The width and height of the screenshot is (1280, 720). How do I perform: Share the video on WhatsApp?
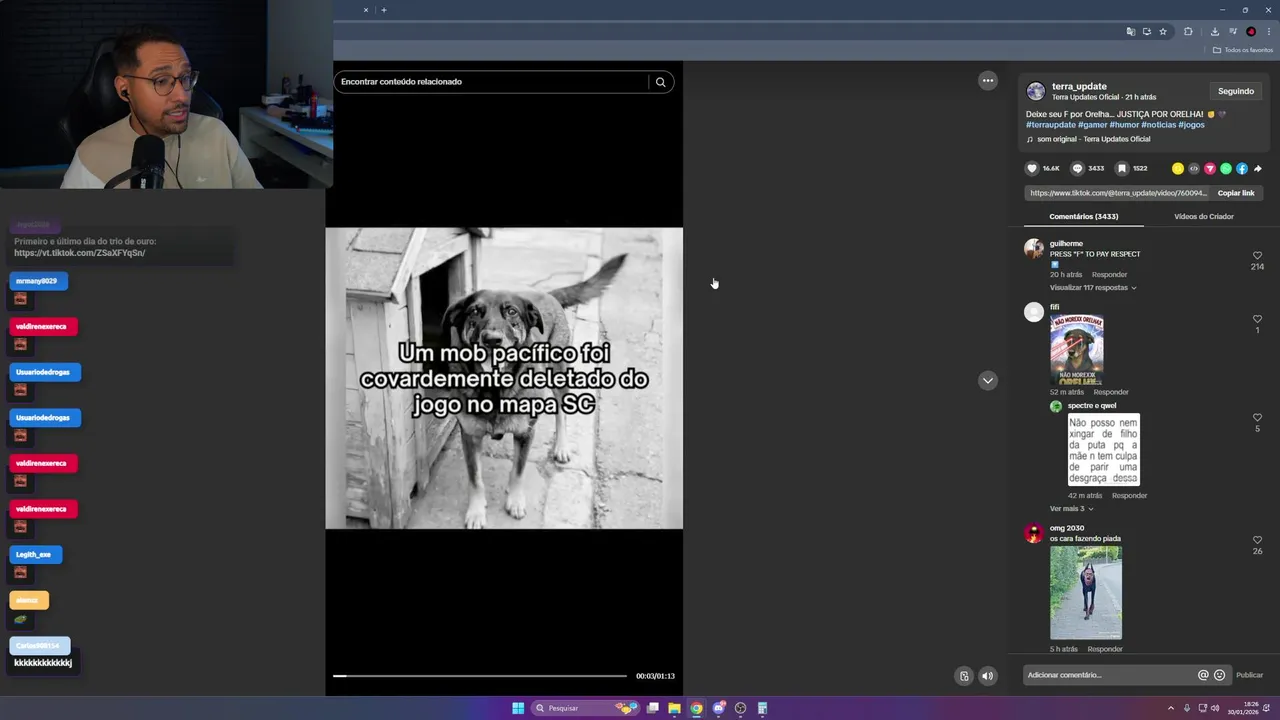click(1226, 168)
